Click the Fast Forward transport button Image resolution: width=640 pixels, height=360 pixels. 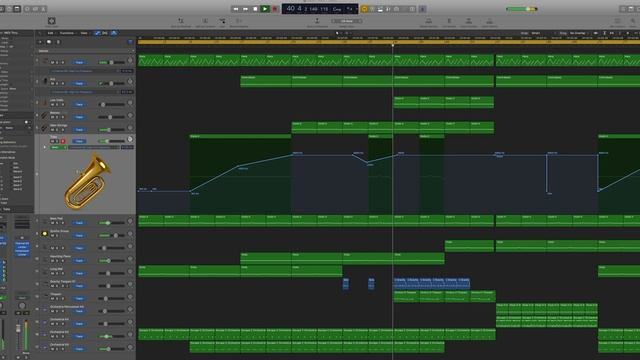point(245,9)
